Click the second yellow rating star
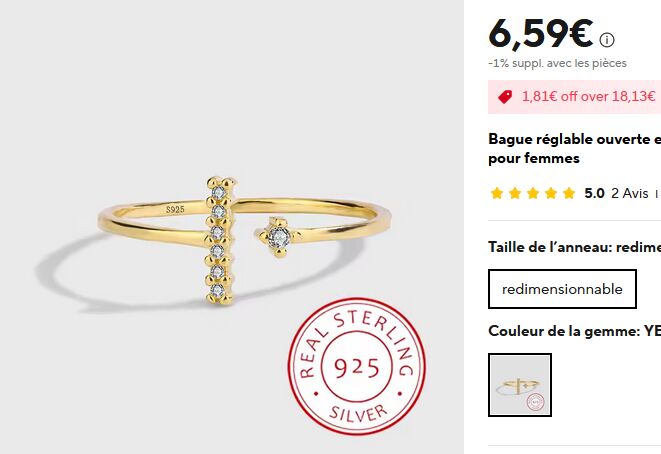The height and width of the screenshot is (454, 661). tap(515, 193)
